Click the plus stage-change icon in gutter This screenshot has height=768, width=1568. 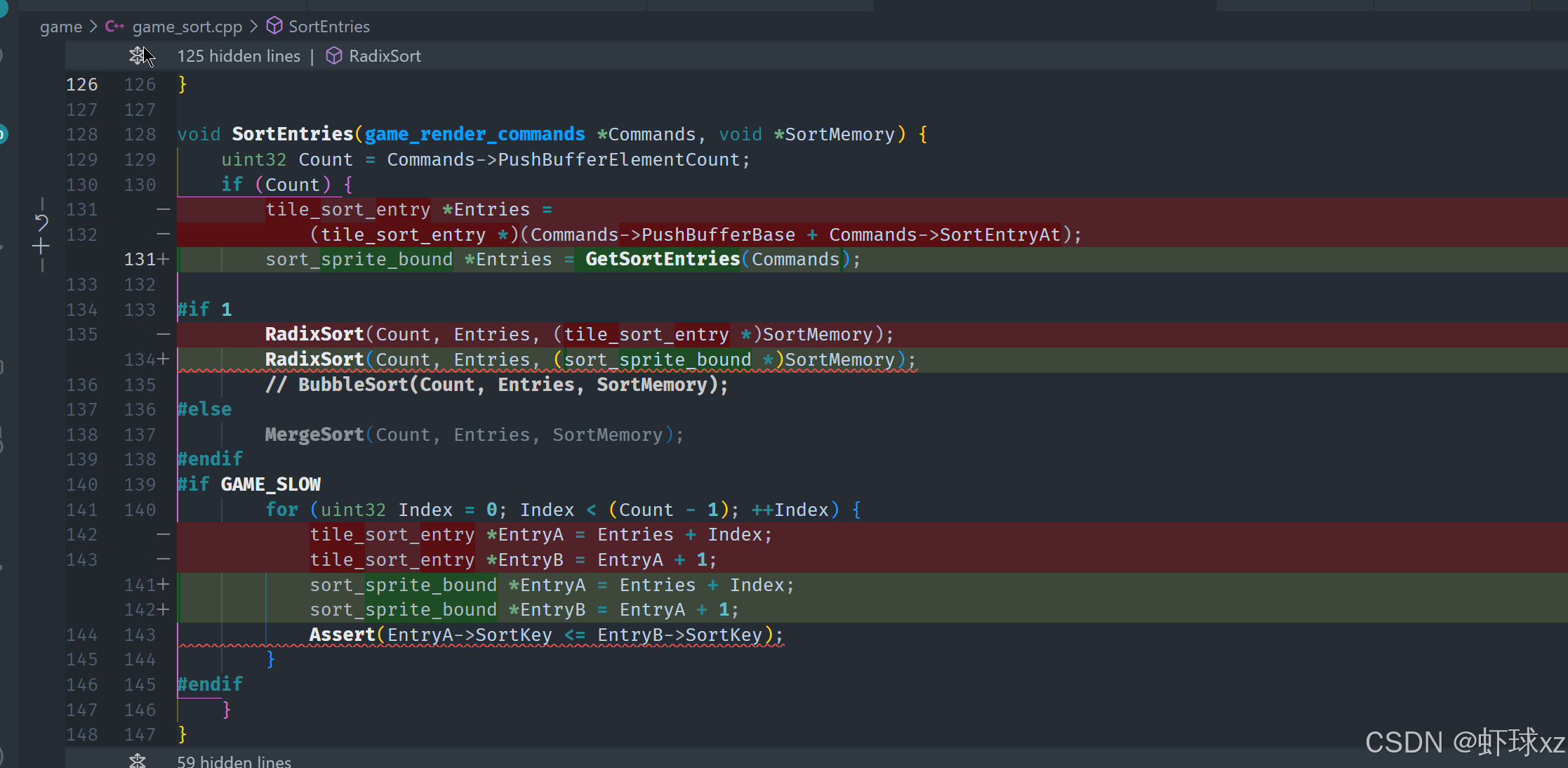click(x=41, y=246)
